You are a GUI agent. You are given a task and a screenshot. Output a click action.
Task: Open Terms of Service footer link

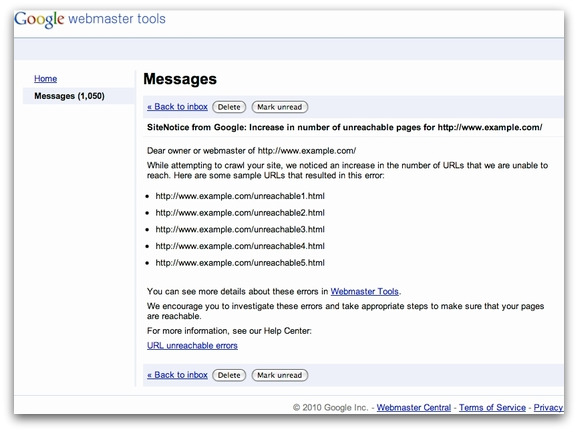(x=492, y=408)
